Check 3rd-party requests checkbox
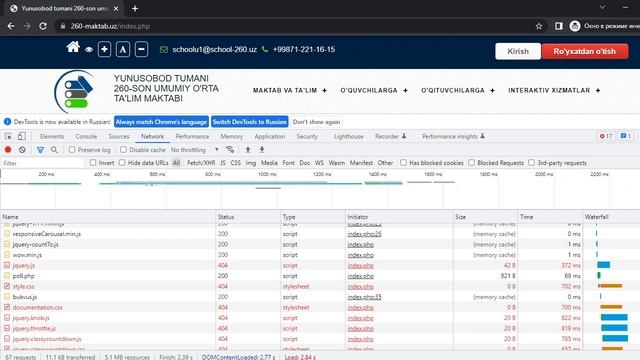Viewport: 640px width, 360px height. (x=531, y=162)
